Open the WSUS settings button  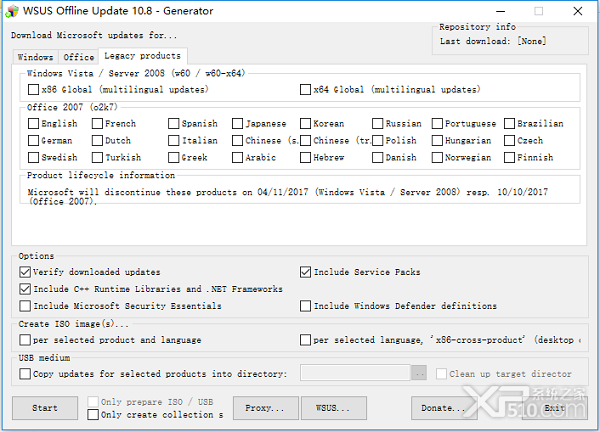point(334,408)
